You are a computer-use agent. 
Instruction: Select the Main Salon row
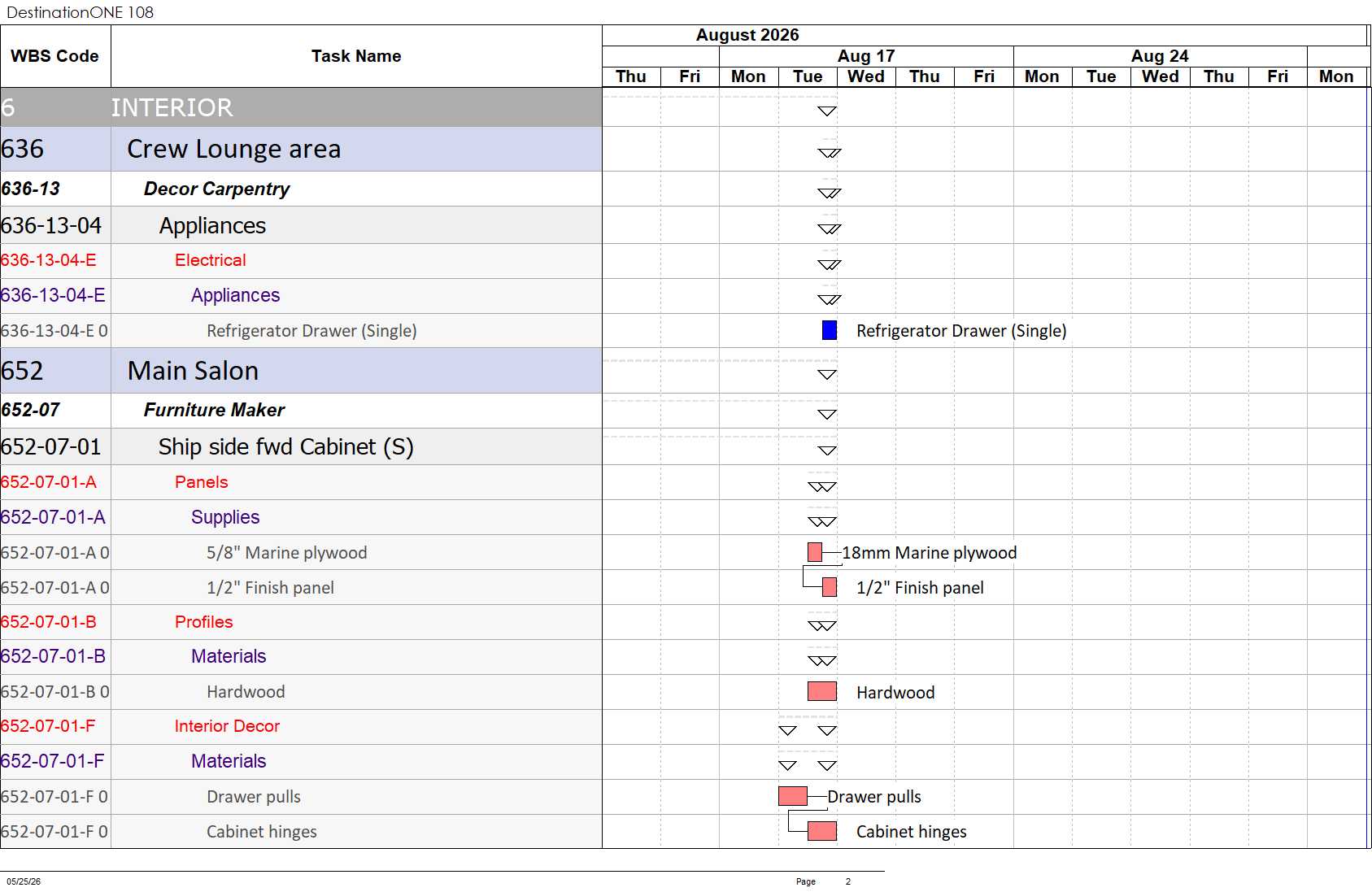point(301,371)
